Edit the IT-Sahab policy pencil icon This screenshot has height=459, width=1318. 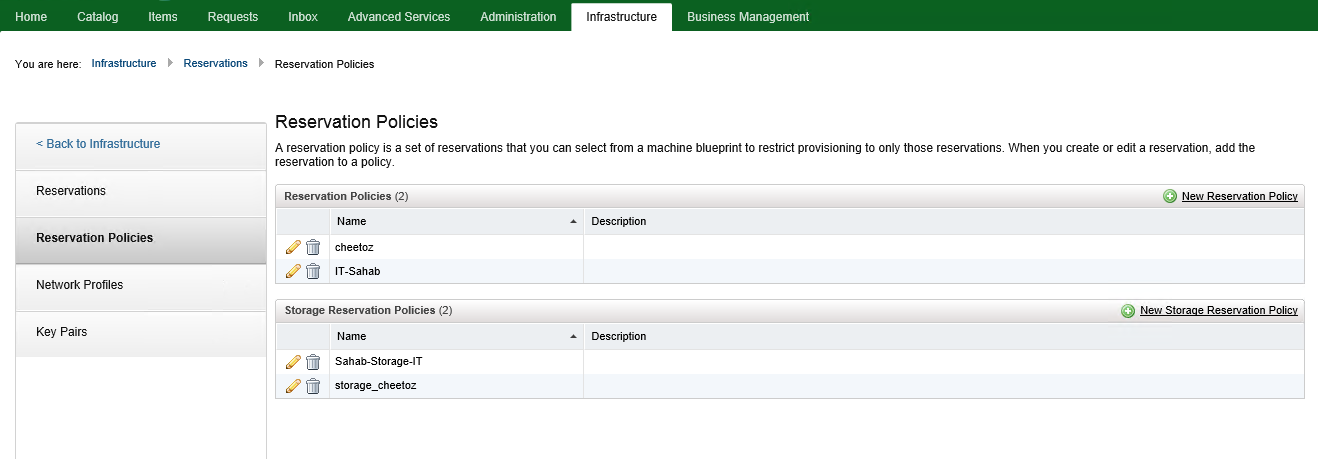pyautogui.click(x=293, y=271)
